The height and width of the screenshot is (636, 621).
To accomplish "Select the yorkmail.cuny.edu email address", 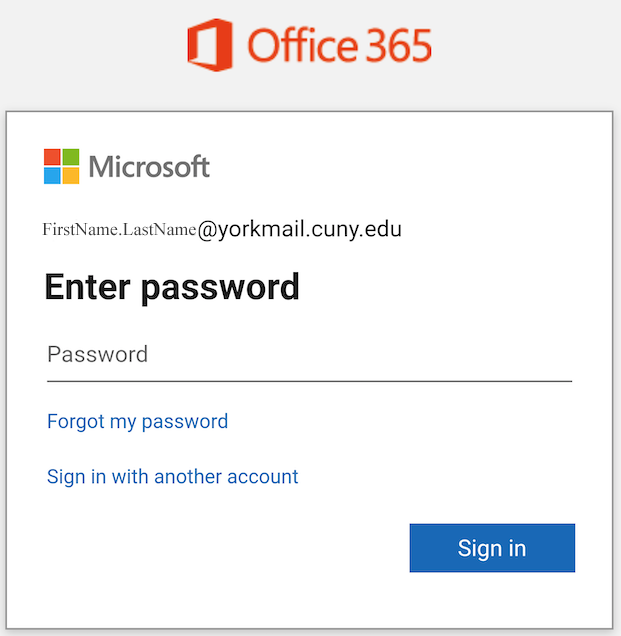I will (x=222, y=230).
